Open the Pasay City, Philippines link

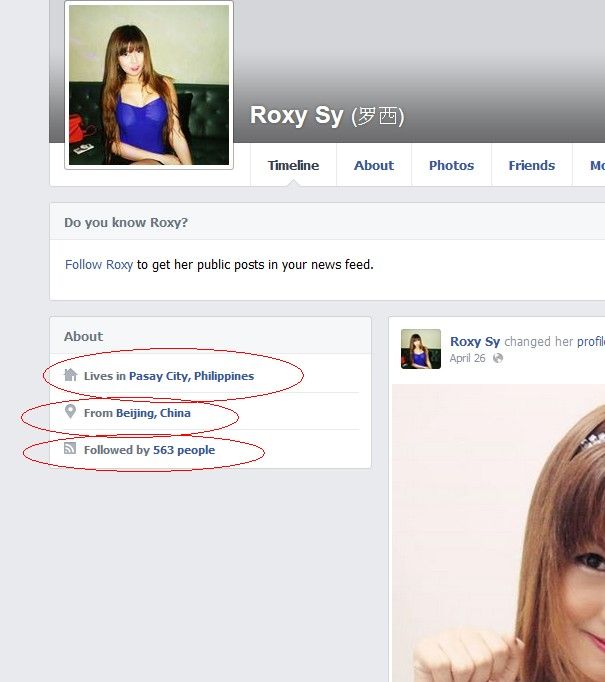[191, 376]
